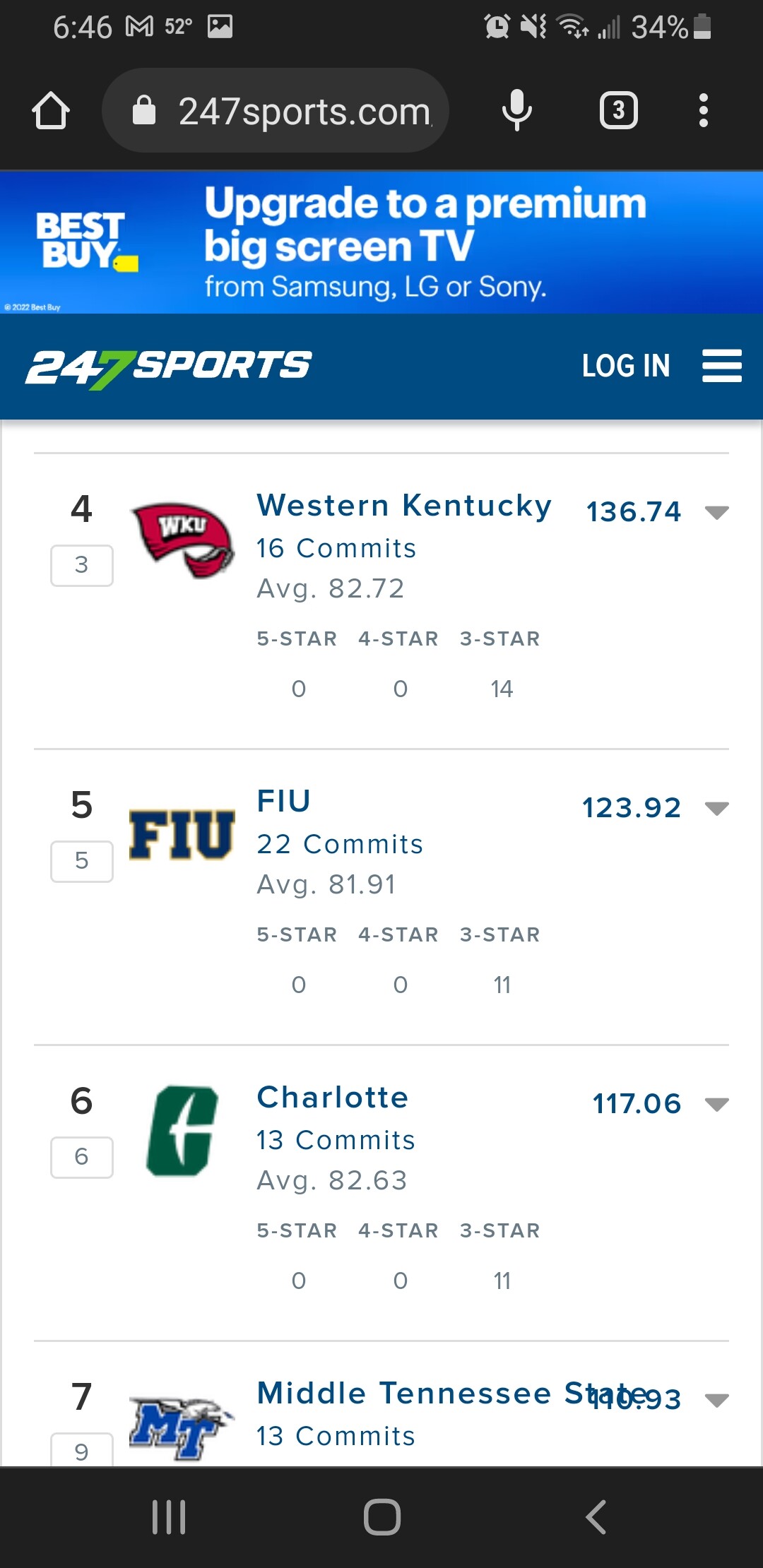The height and width of the screenshot is (1568, 763).
Task: Tap the voice search microphone icon
Action: pyautogui.click(x=516, y=110)
